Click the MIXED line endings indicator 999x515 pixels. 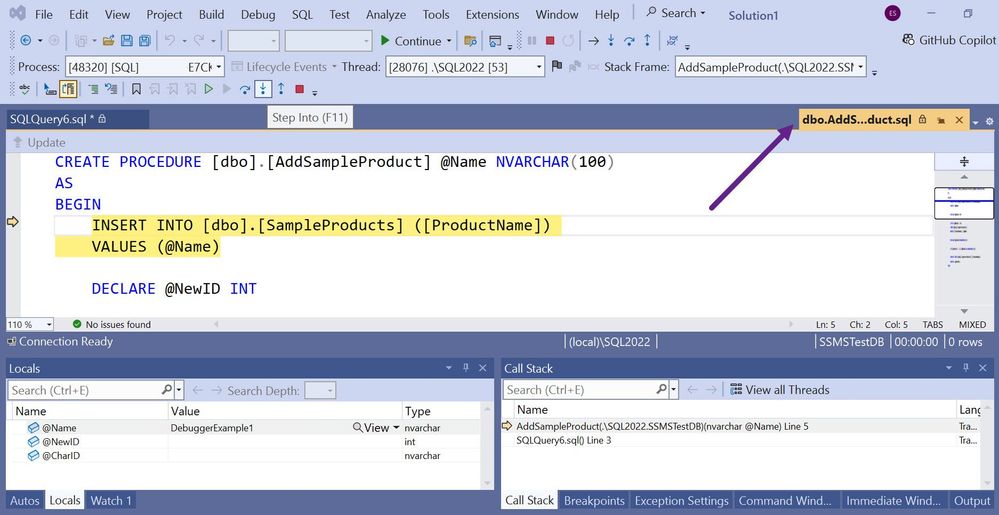click(x=973, y=324)
